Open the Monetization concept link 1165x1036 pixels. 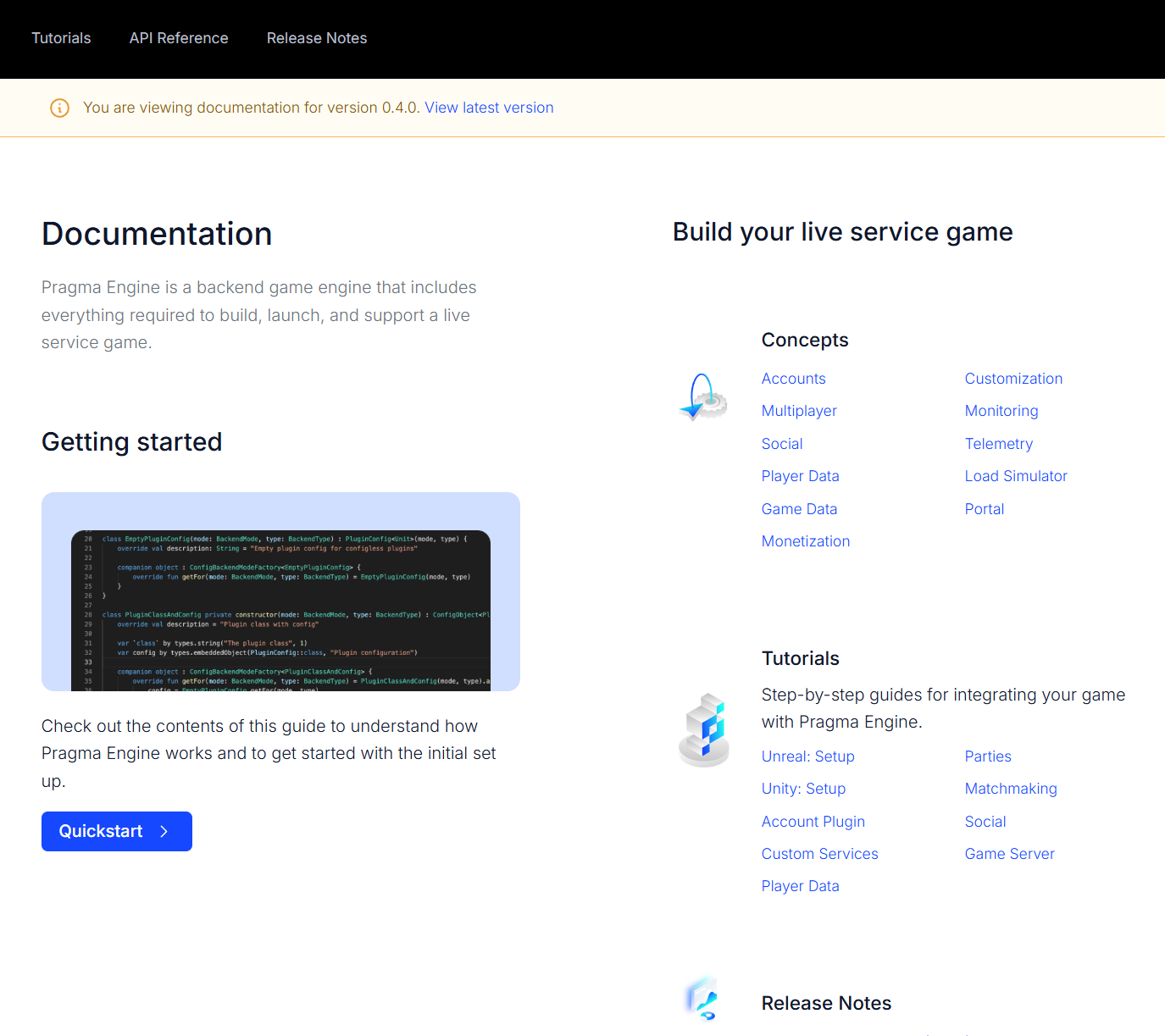[x=806, y=541]
